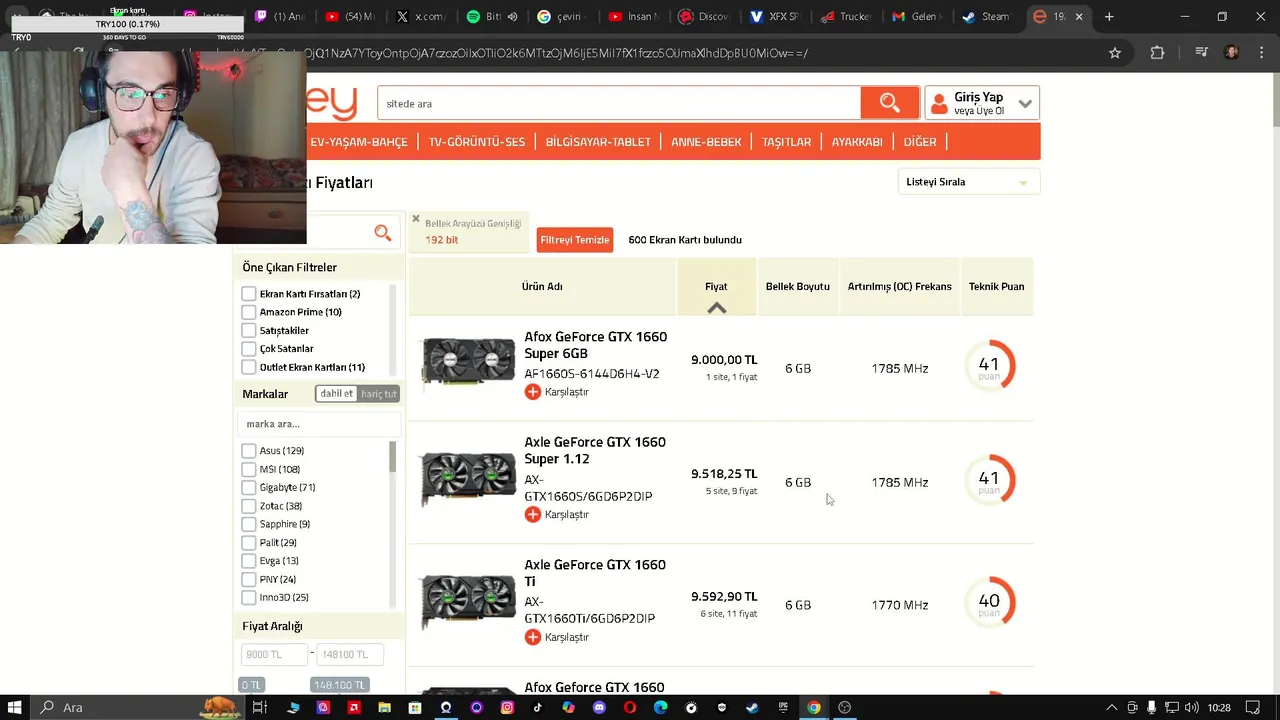Open the Chrome extensions puzzle icon
1280x720 pixels.
tap(1157, 53)
